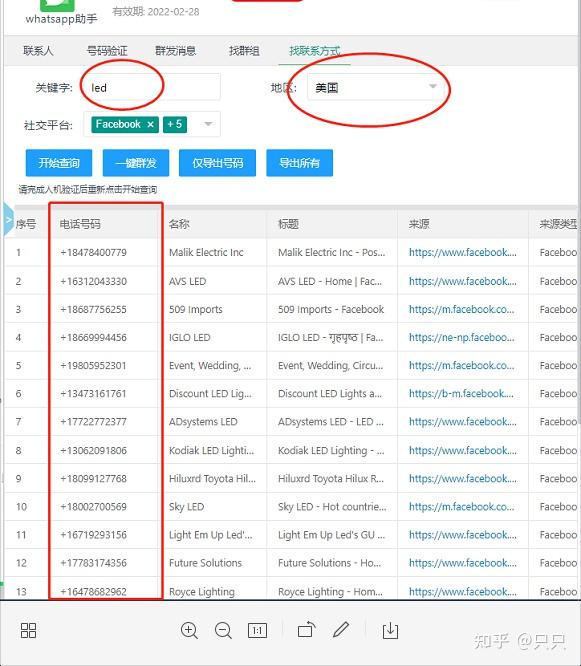Remove the Facebook tag with its x

coord(150,124)
